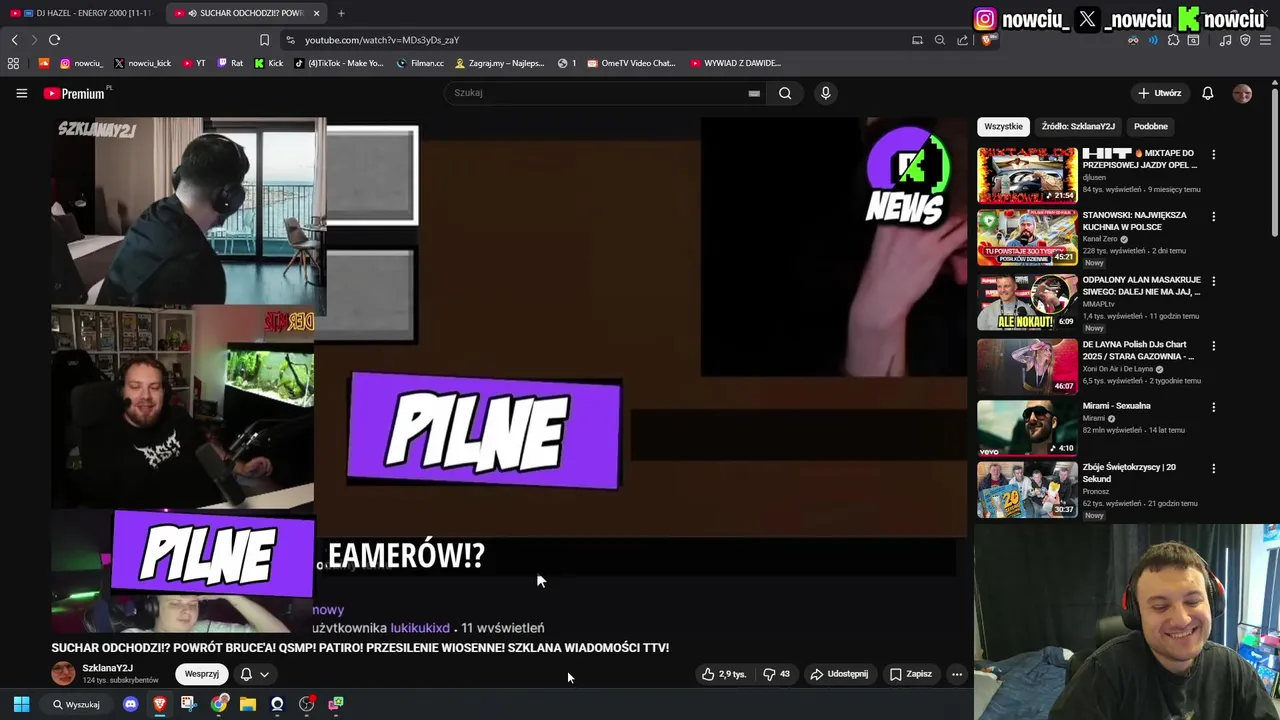Open Brave browser from the taskbar
The width and height of the screenshot is (1280, 720).
coord(159,704)
